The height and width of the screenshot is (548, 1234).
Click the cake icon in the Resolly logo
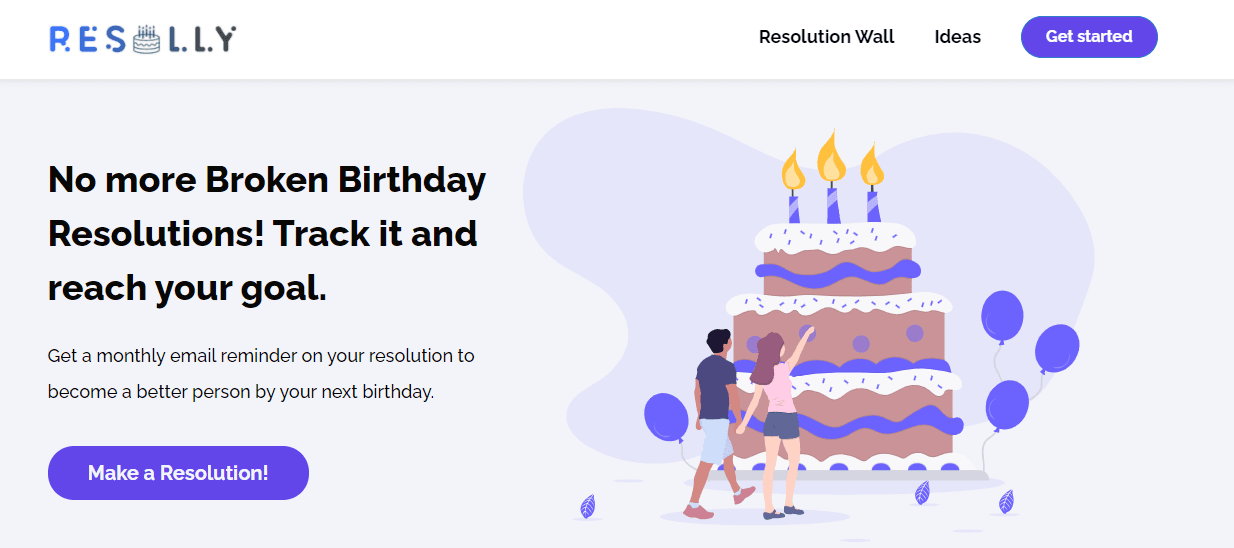click(146, 39)
